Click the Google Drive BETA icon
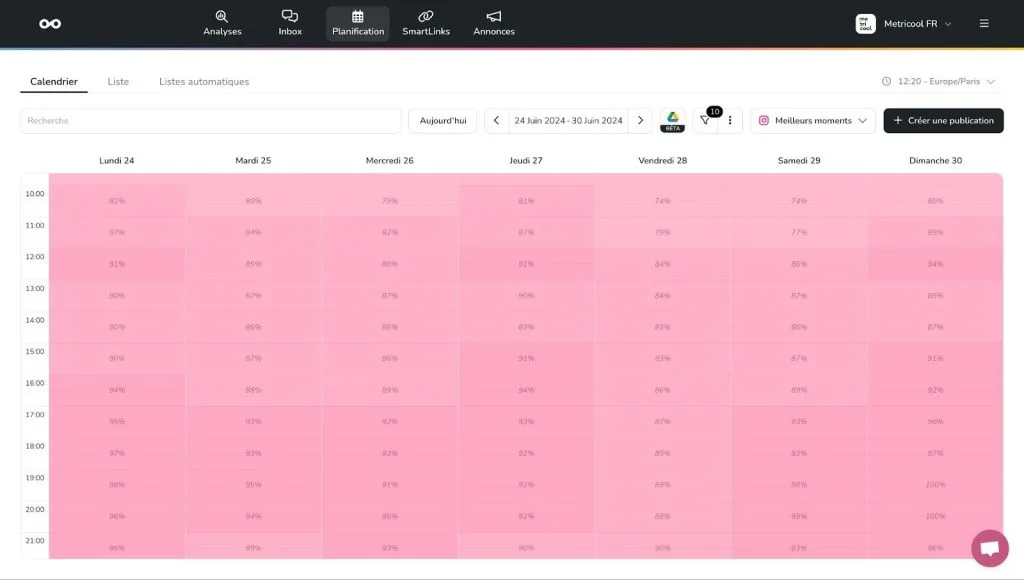This screenshot has width=1024, height=580. [x=673, y=120]
